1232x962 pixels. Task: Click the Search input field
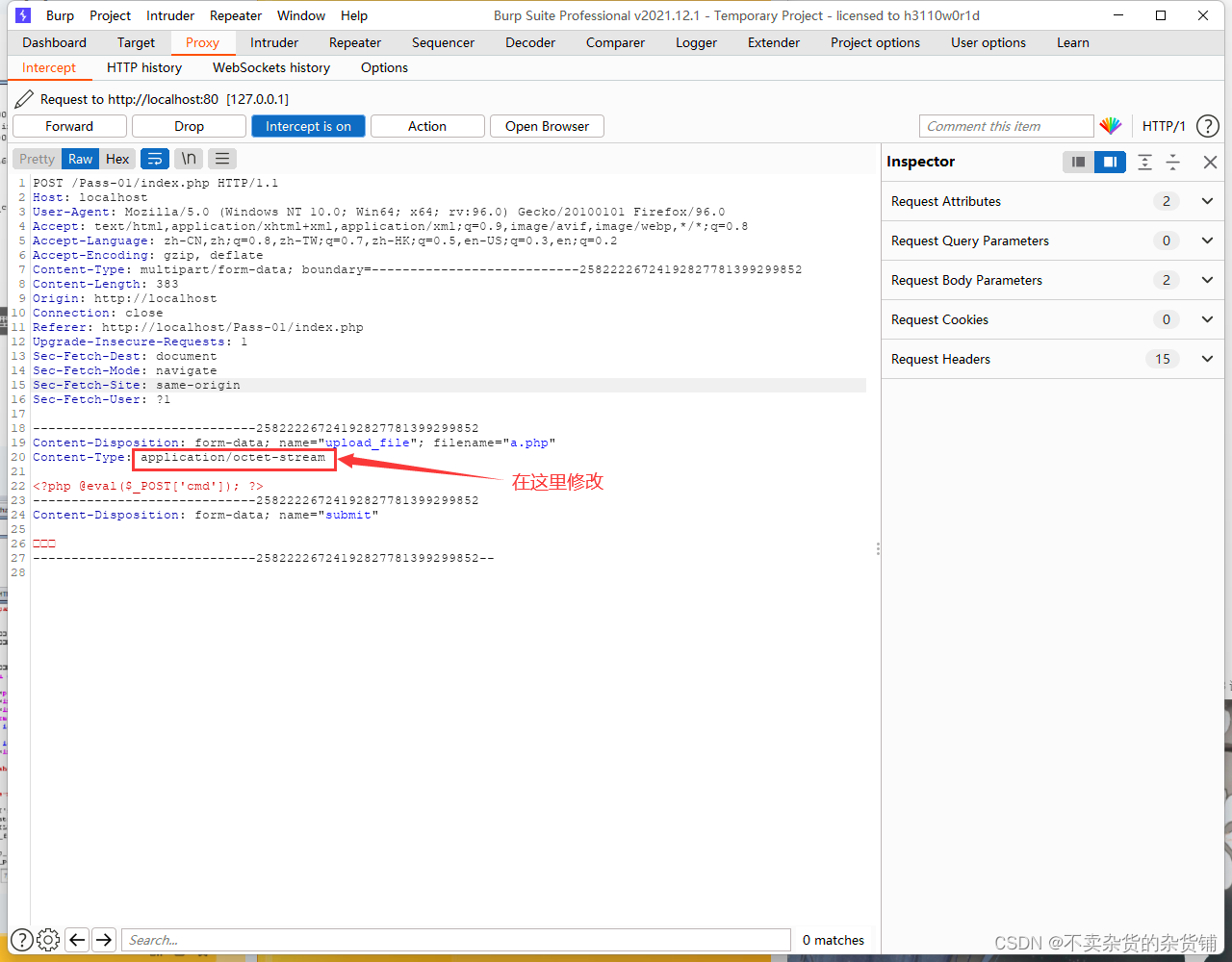coord(456,940)
